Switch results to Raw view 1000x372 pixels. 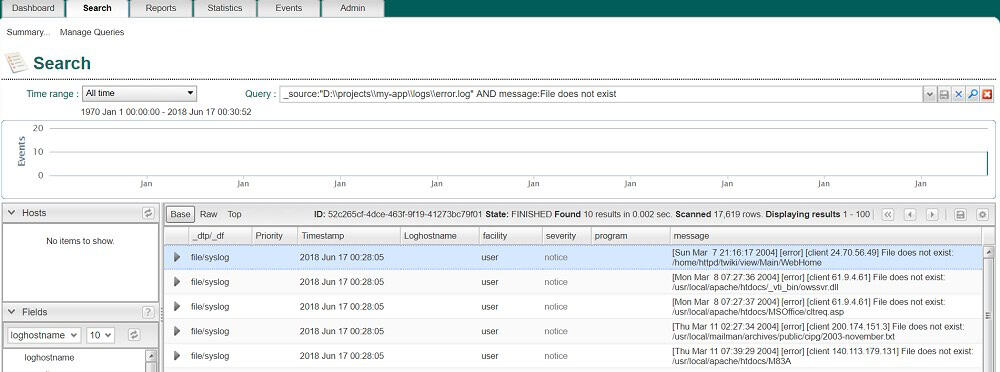coord(209,214)
